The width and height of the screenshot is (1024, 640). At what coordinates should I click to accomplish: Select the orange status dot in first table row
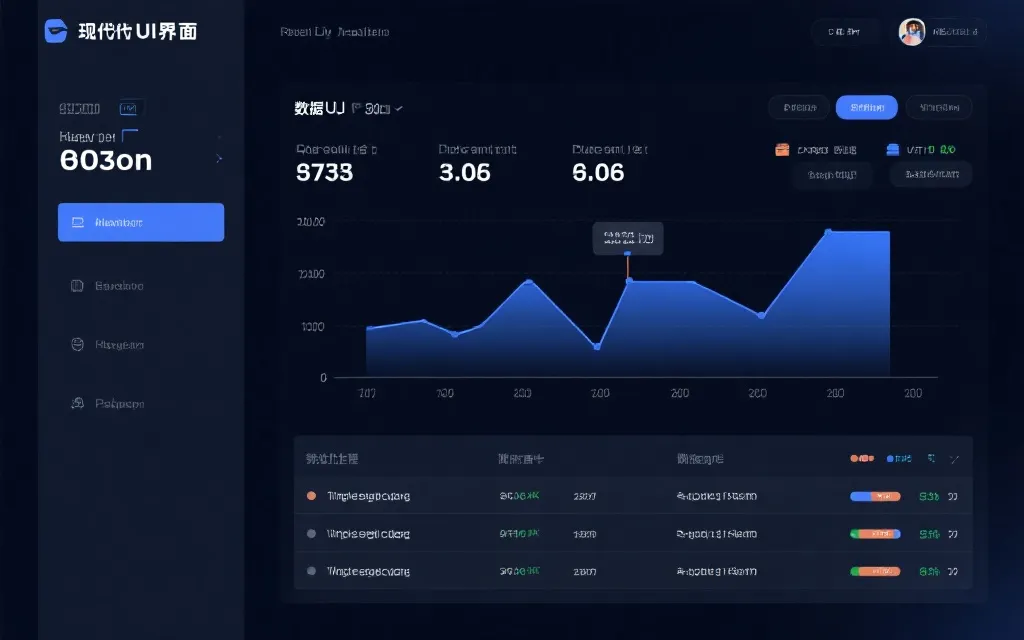[x=311, y=496]
